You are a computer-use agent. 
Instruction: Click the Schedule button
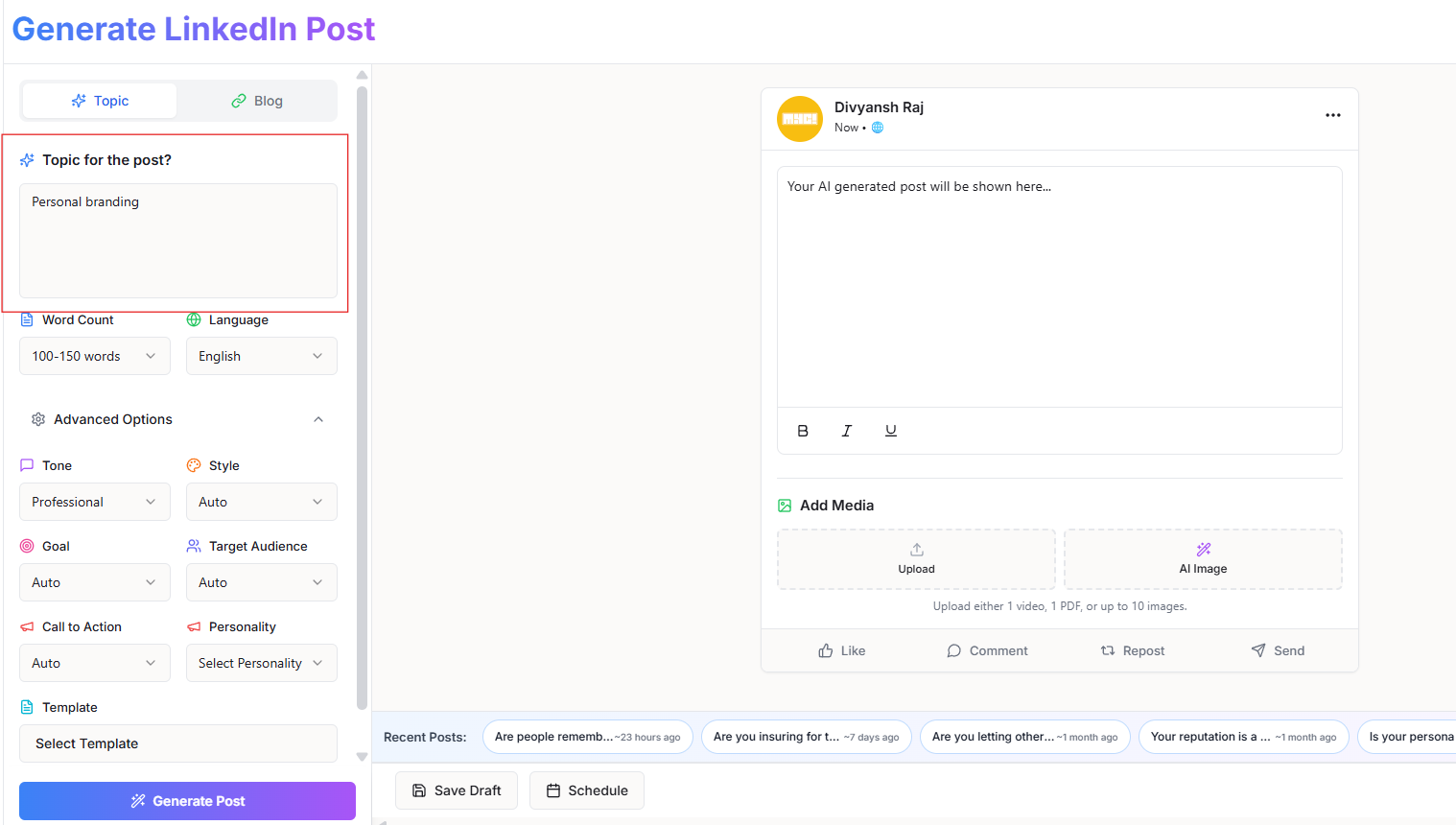pyautogui.click(x=587, y=790)
